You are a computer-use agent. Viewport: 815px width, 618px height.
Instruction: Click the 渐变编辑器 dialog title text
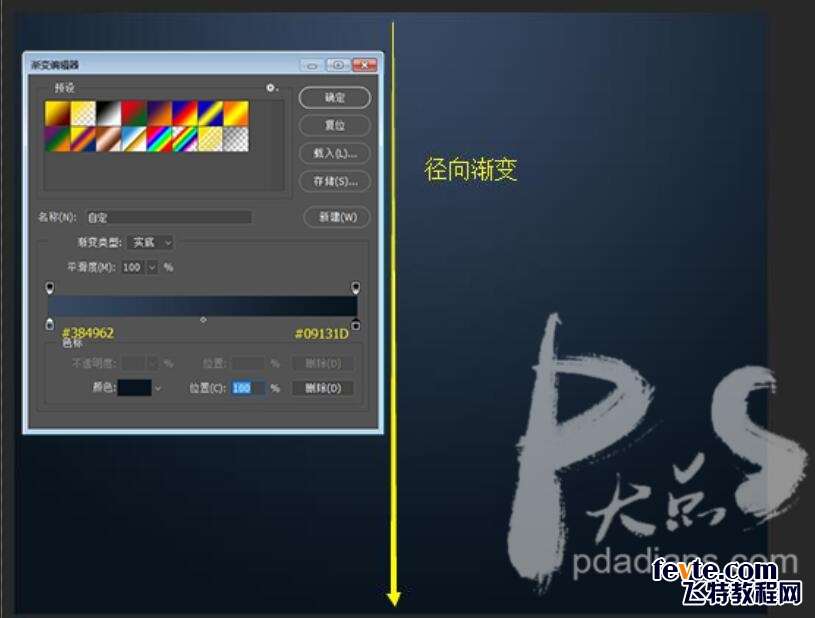click(55, 65)
